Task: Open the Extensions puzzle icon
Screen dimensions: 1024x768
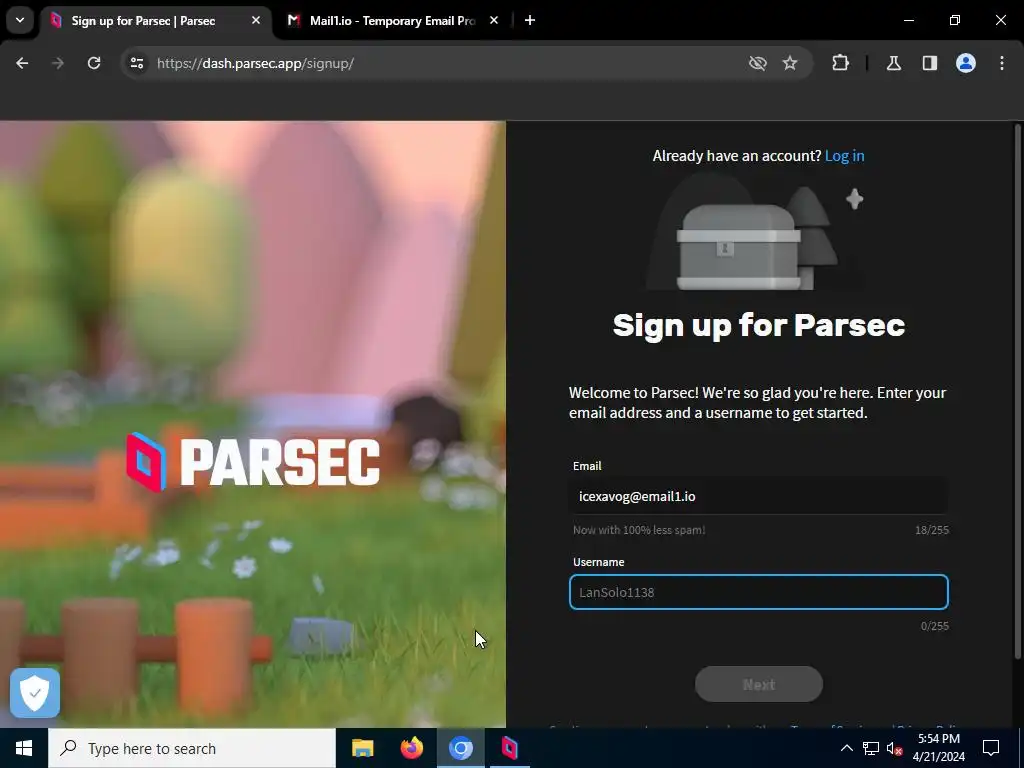Action: pyautogui.click(x=840, y=63)
